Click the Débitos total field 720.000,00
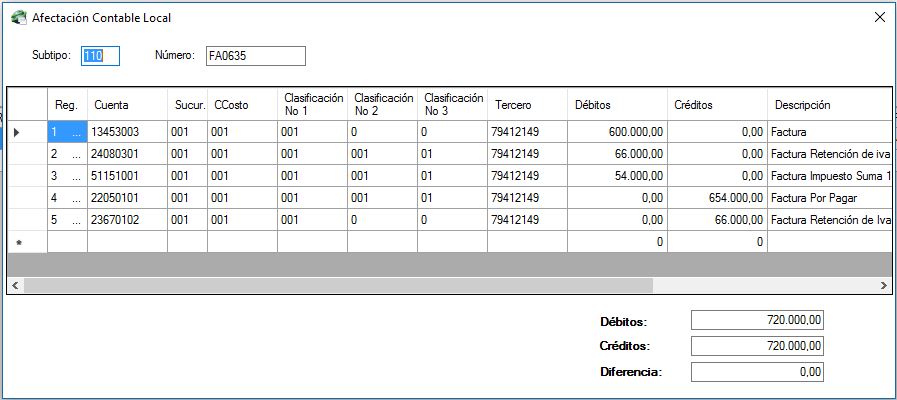The width and height of the screenshot is (897, 400). click(x=757, y=320)
